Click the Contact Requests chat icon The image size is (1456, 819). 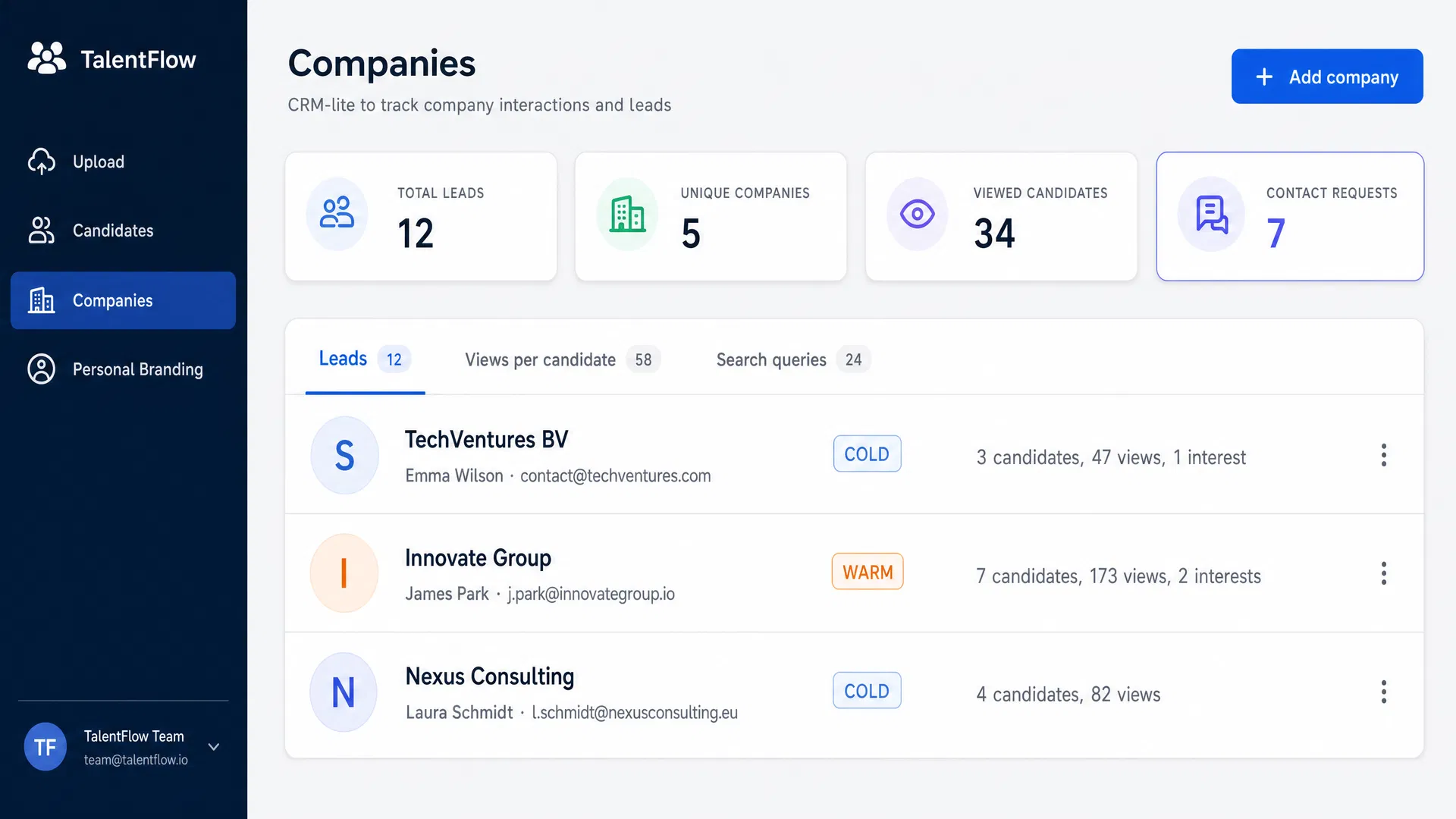(1212, 214)
